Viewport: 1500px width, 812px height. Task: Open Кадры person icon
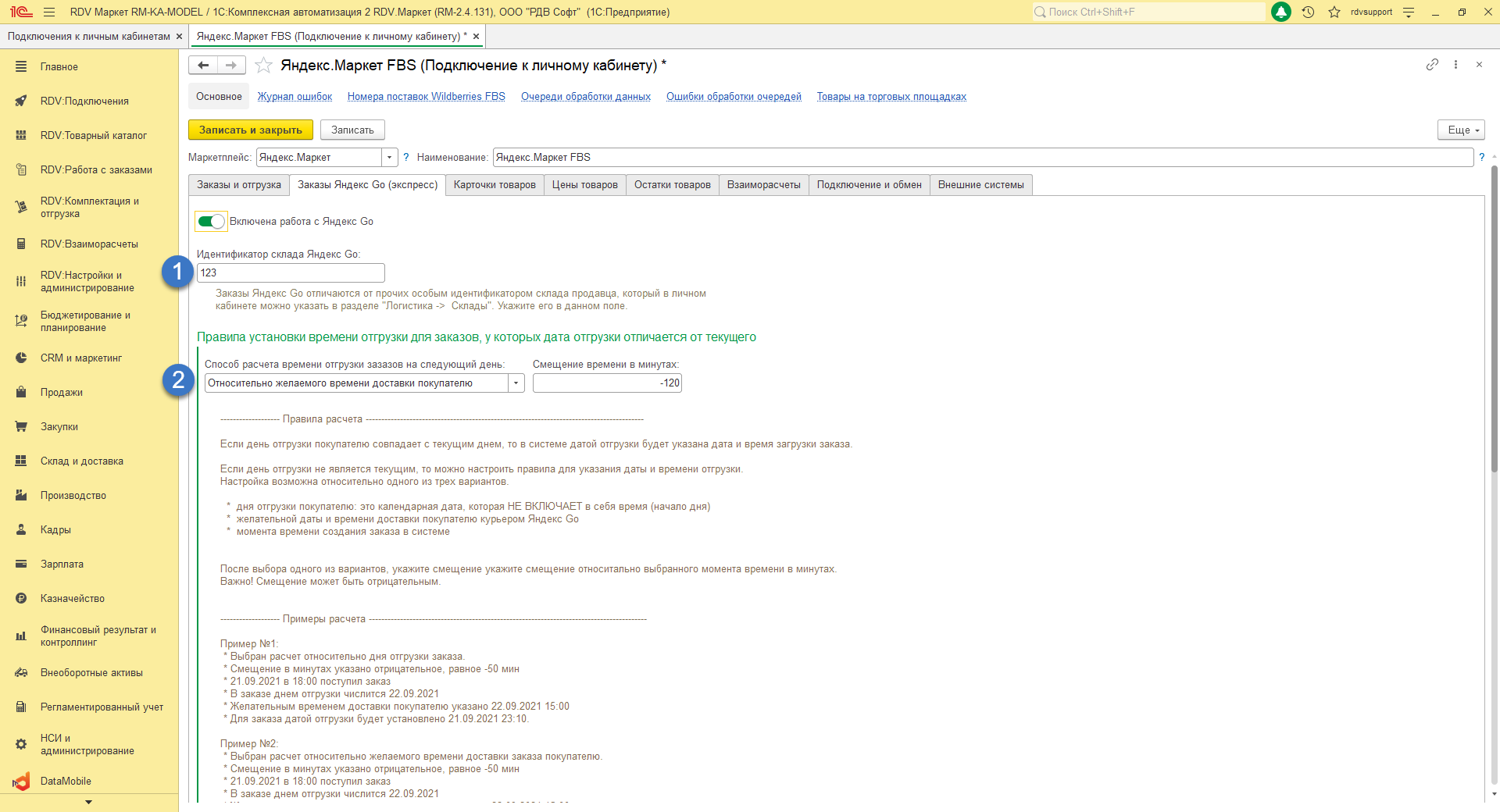point(21,530)
